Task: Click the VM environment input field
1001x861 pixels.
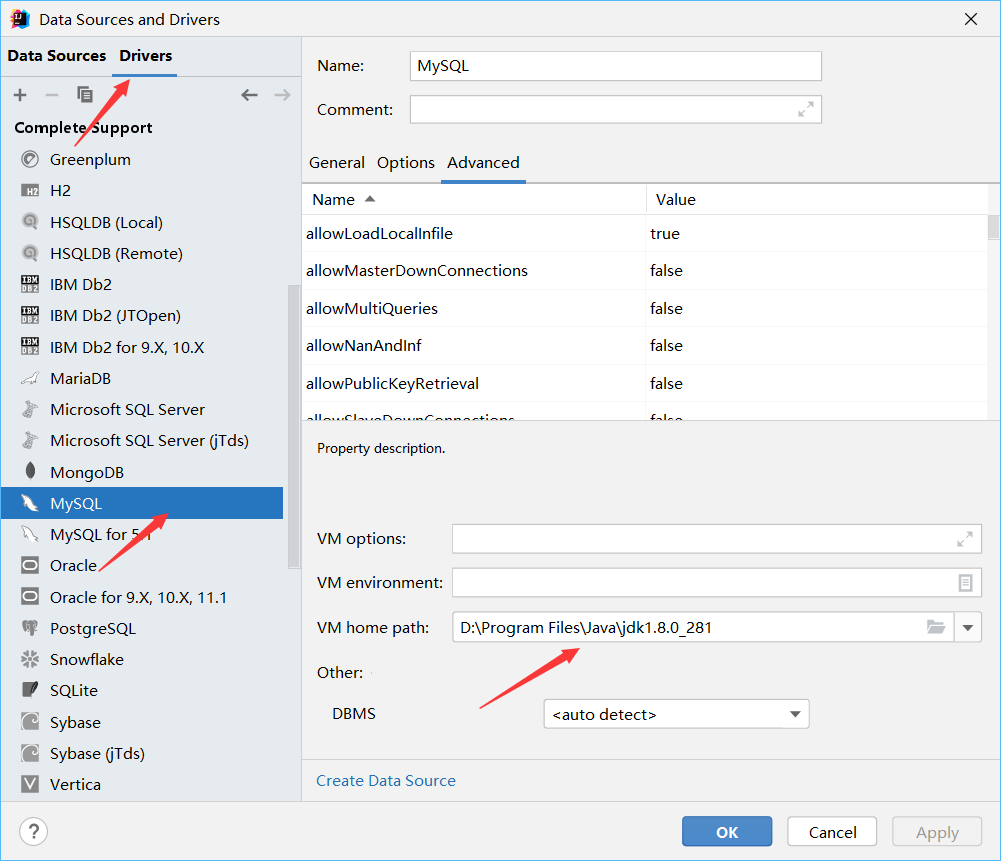Action: [717, 583]
